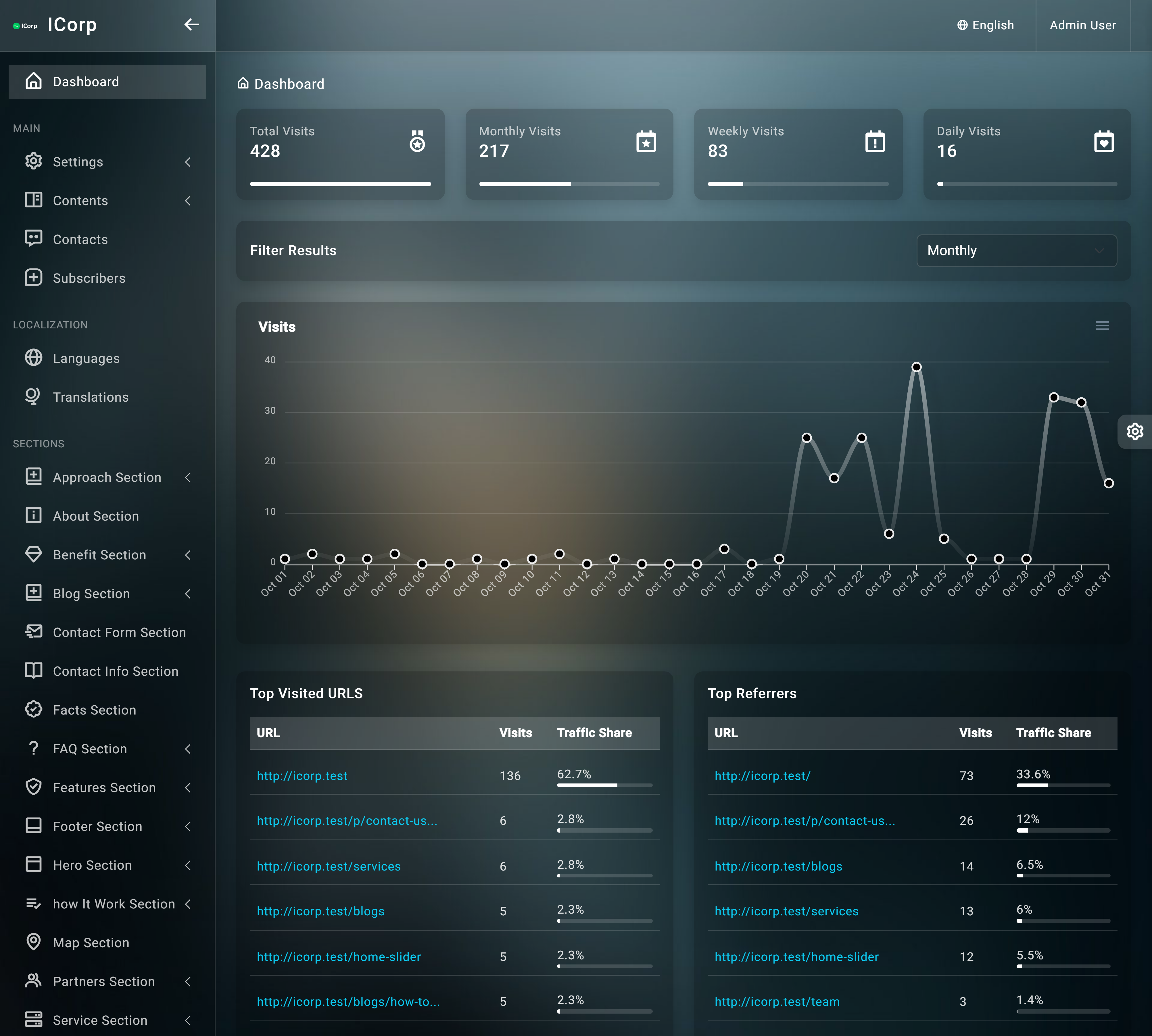Screen dimensions: 1152x1036
Task: Click the Weekly Visits alert calendar icon
Action: click(875, 141)
